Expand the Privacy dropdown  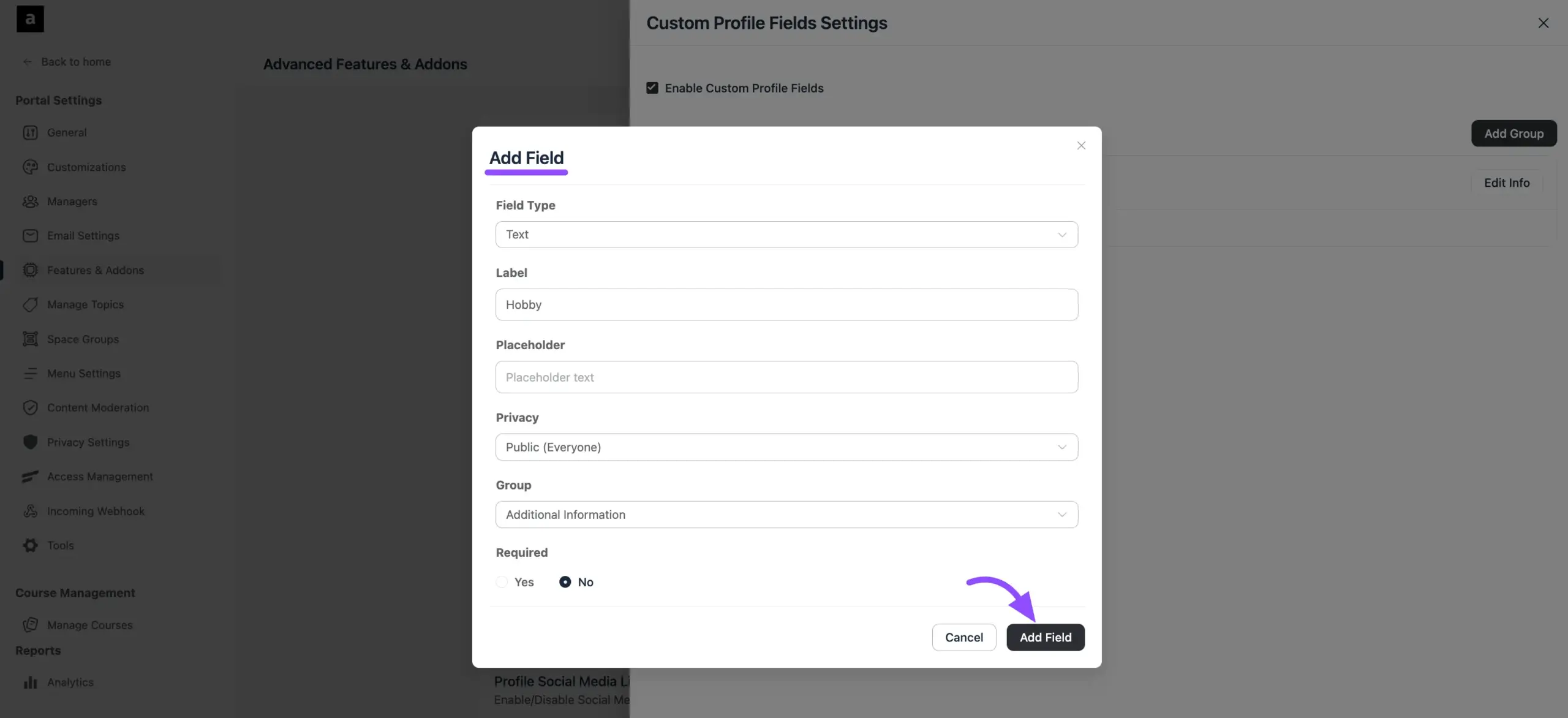point(786,447)
